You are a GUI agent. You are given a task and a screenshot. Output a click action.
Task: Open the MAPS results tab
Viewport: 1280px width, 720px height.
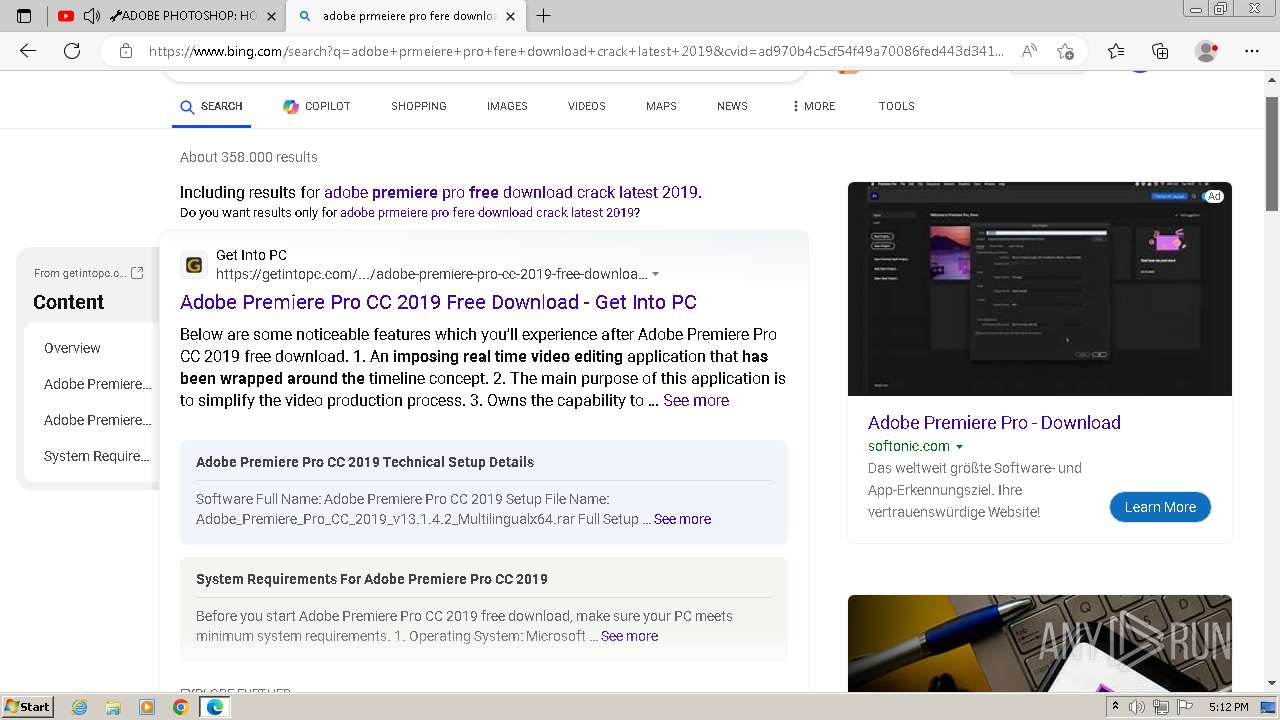661,106
